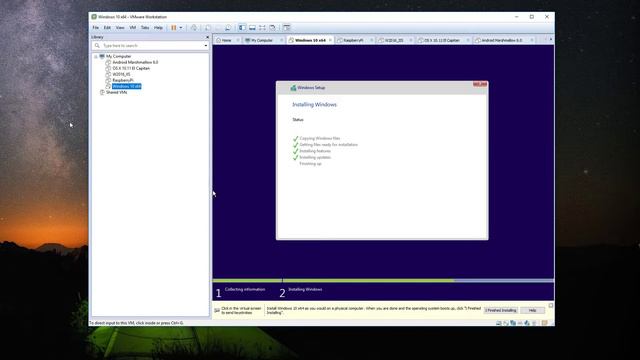This screenshot has height=360, width=640.
Task: Open the File menu
Action: [96, 28]
